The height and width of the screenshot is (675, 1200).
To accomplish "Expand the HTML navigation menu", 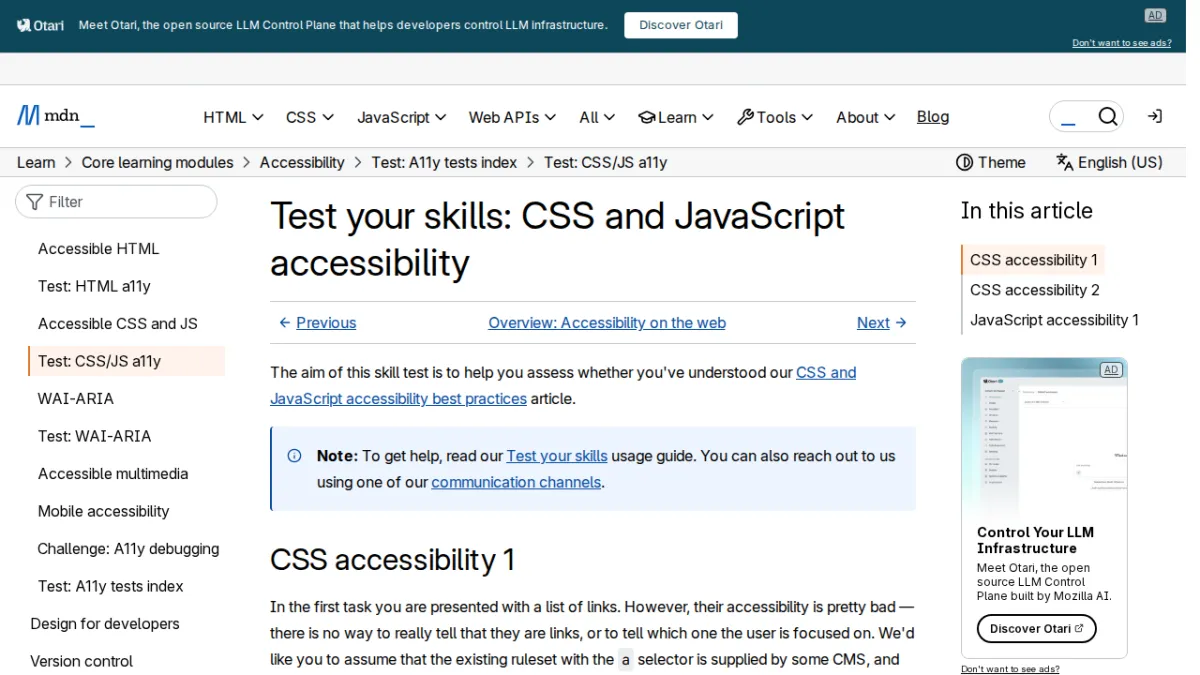I will point(233,117).
